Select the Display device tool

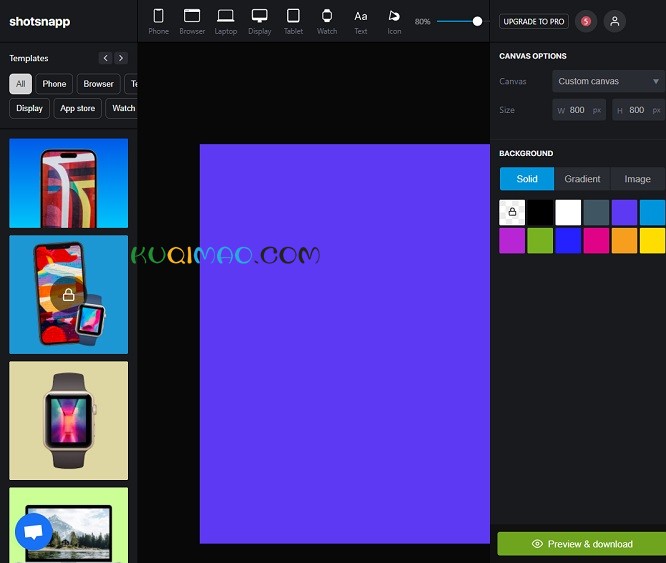260,22
